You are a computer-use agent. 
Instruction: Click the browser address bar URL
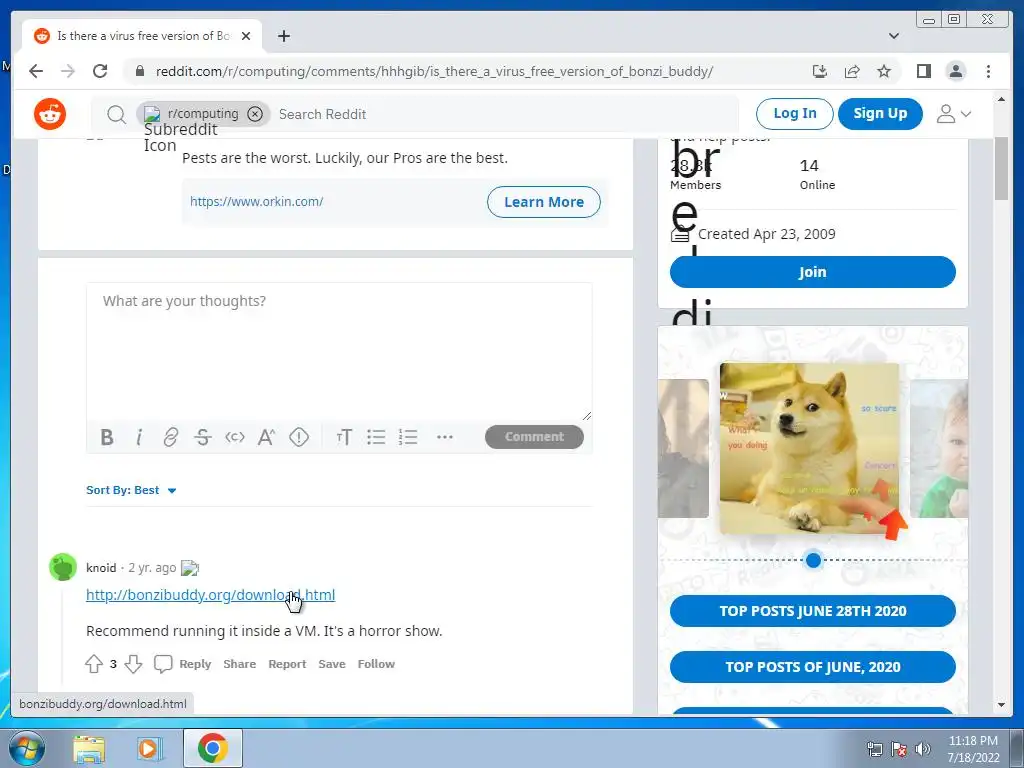click(434, 71)
